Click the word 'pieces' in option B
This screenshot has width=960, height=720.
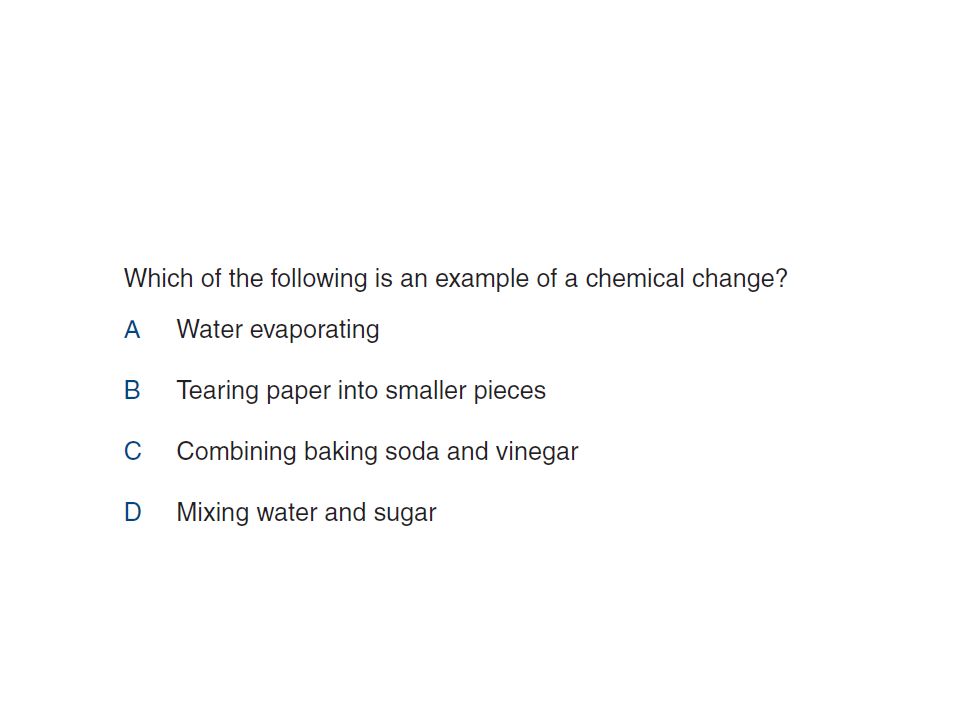[510, 392]
